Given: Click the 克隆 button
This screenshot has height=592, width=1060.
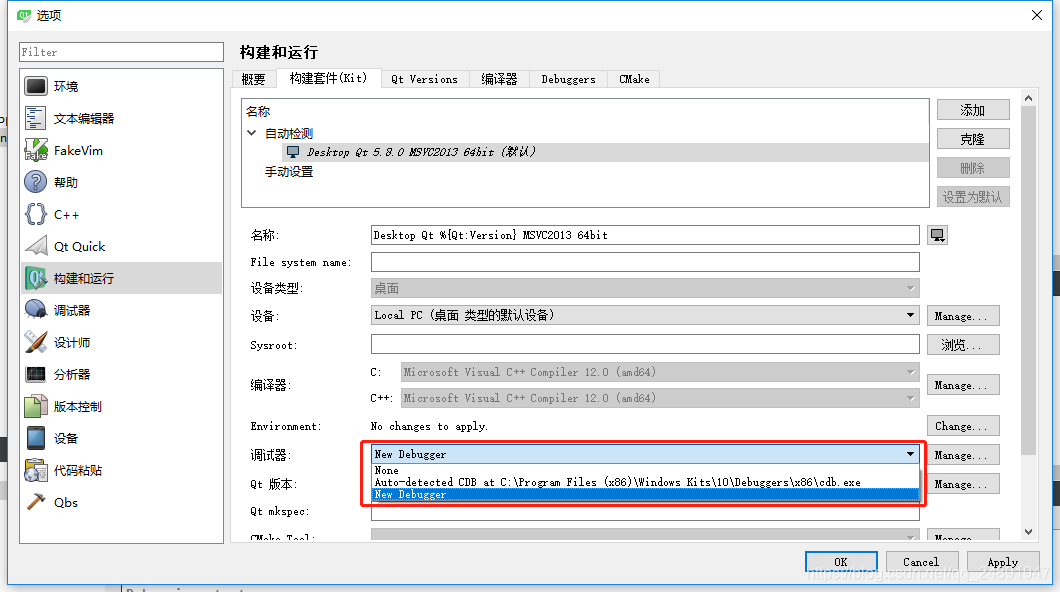Looking at the screenshot, I should point(973,139).
